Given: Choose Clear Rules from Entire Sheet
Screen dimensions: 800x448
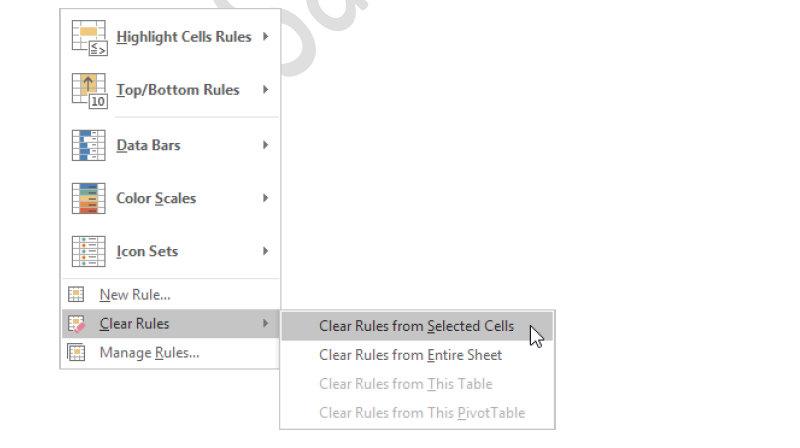Looking at the screenshot, I should [x=410, y=355].
